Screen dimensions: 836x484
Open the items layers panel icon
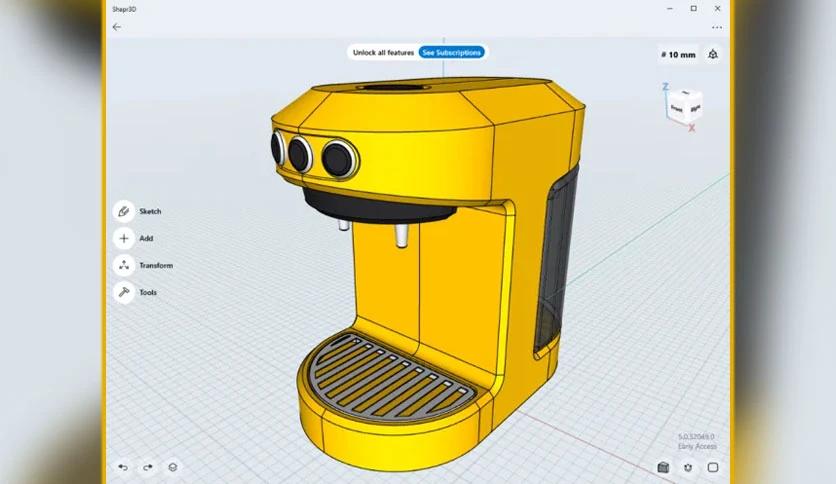[x=173, y=467]
